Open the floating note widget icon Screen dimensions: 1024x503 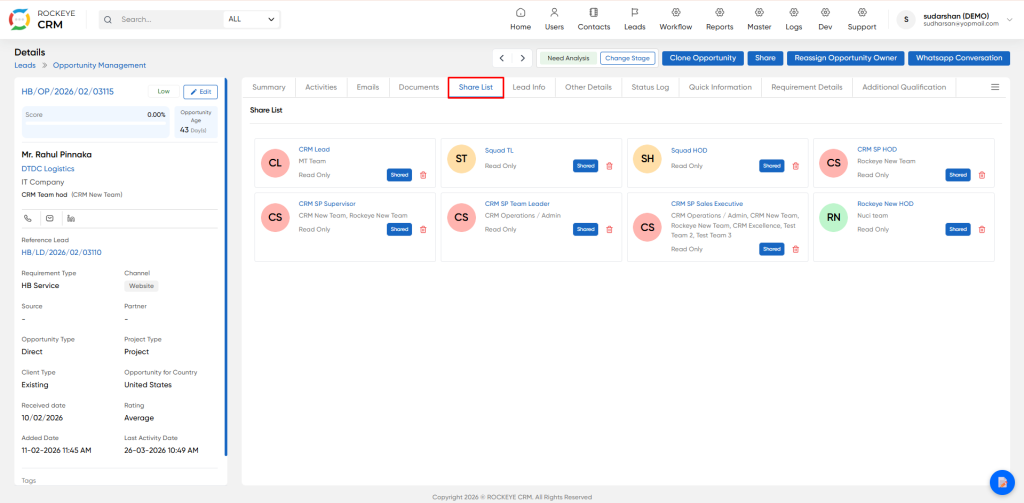pos(1002,482)
